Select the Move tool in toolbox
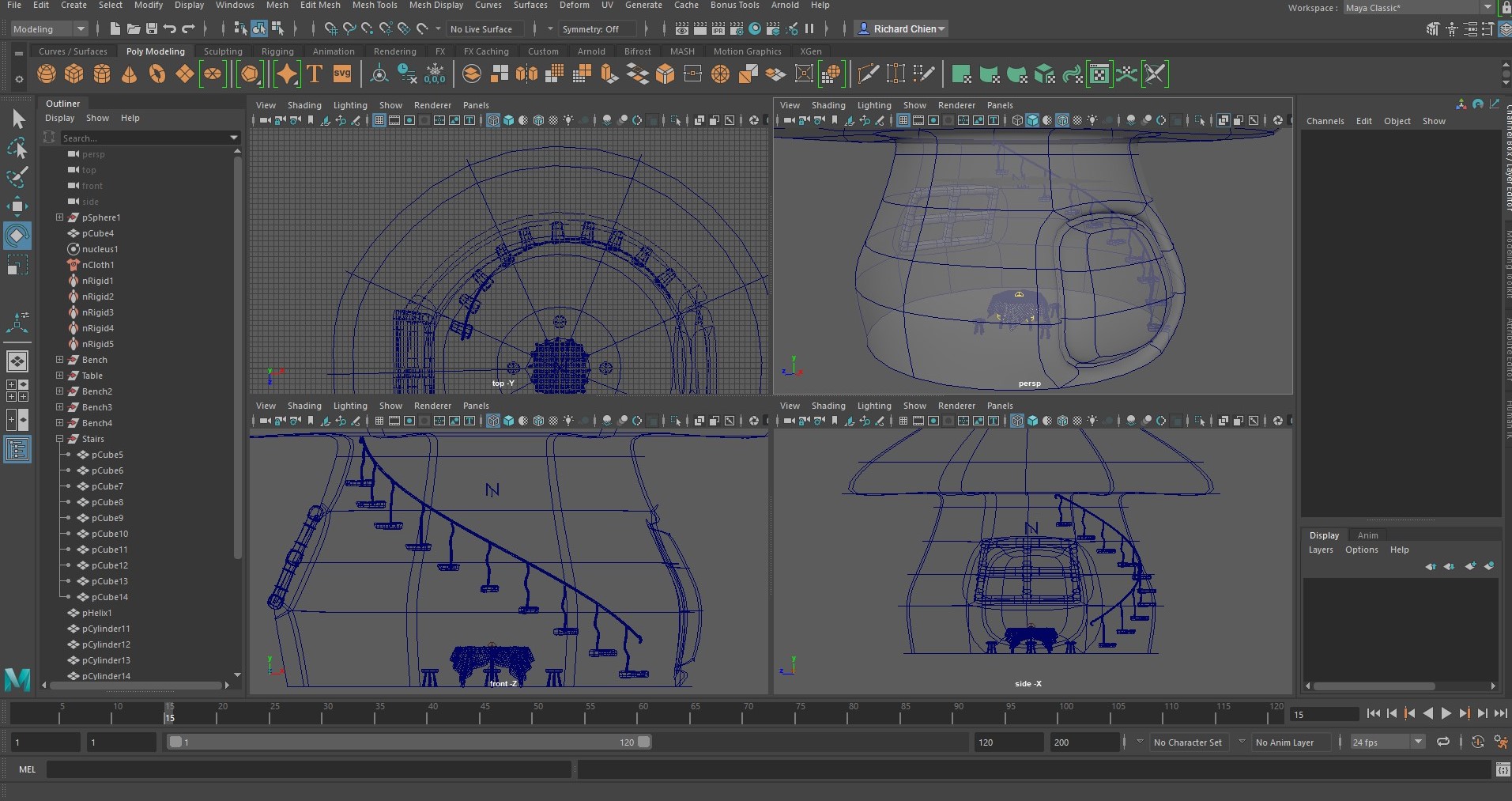1512x801 pixels. point(17,206)
